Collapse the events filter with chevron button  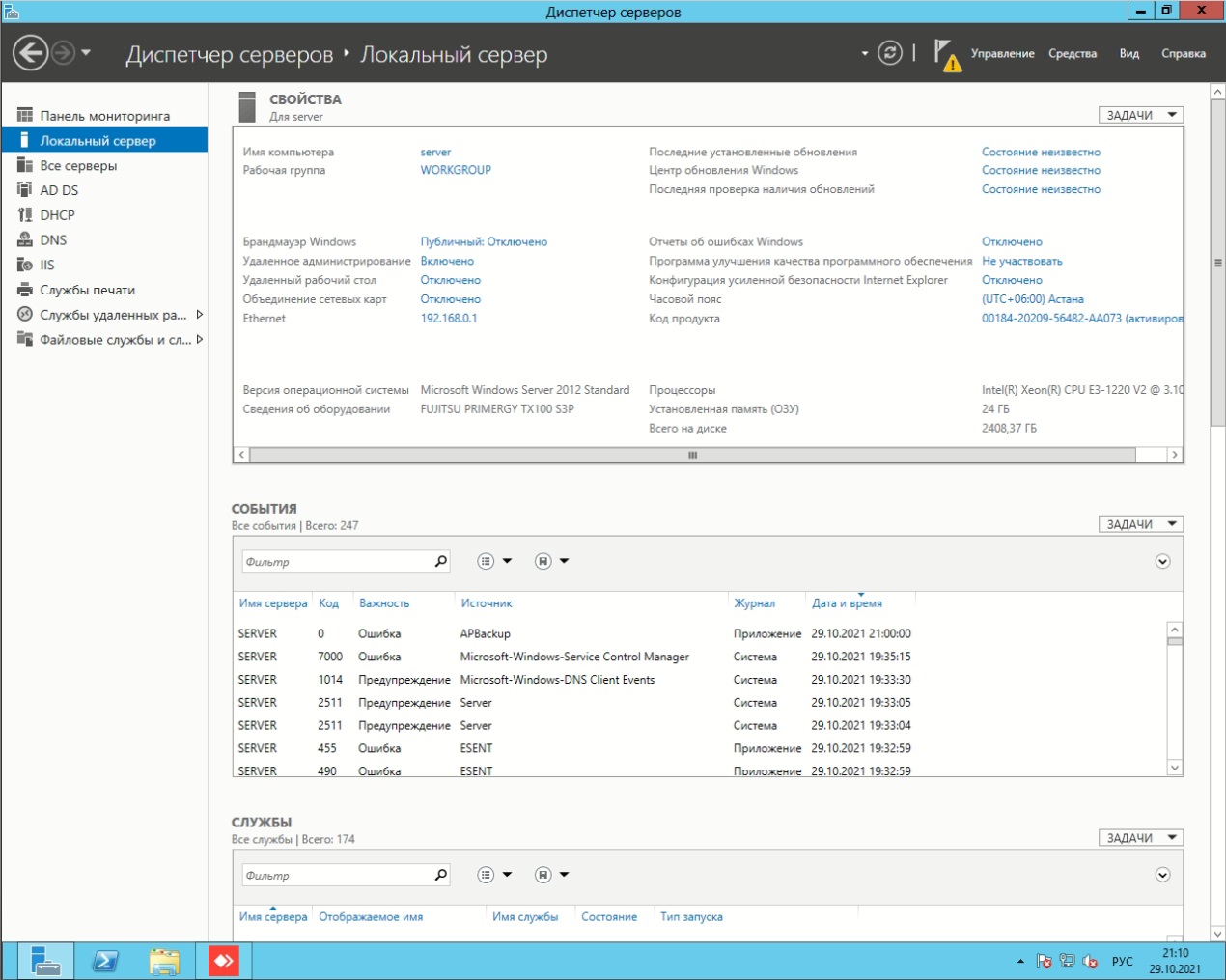tap(1162, 561)
